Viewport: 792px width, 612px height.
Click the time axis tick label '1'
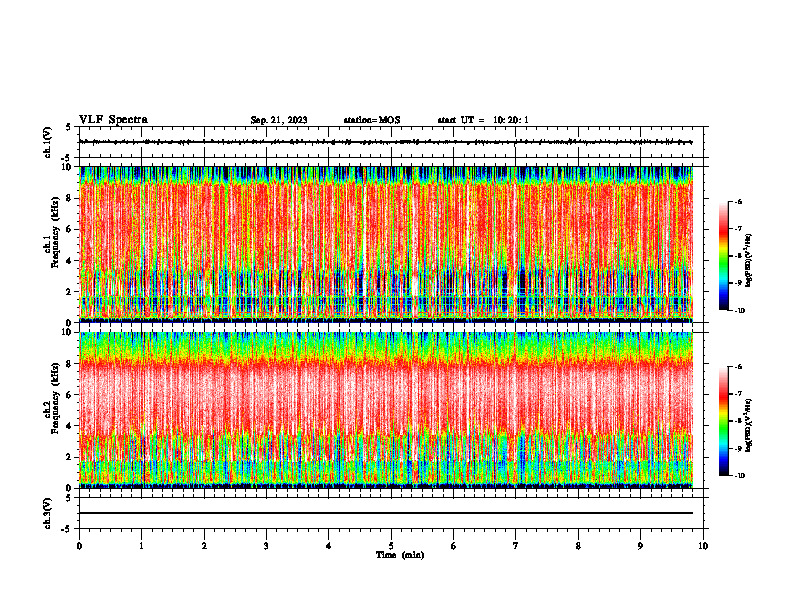click(141, 546)
